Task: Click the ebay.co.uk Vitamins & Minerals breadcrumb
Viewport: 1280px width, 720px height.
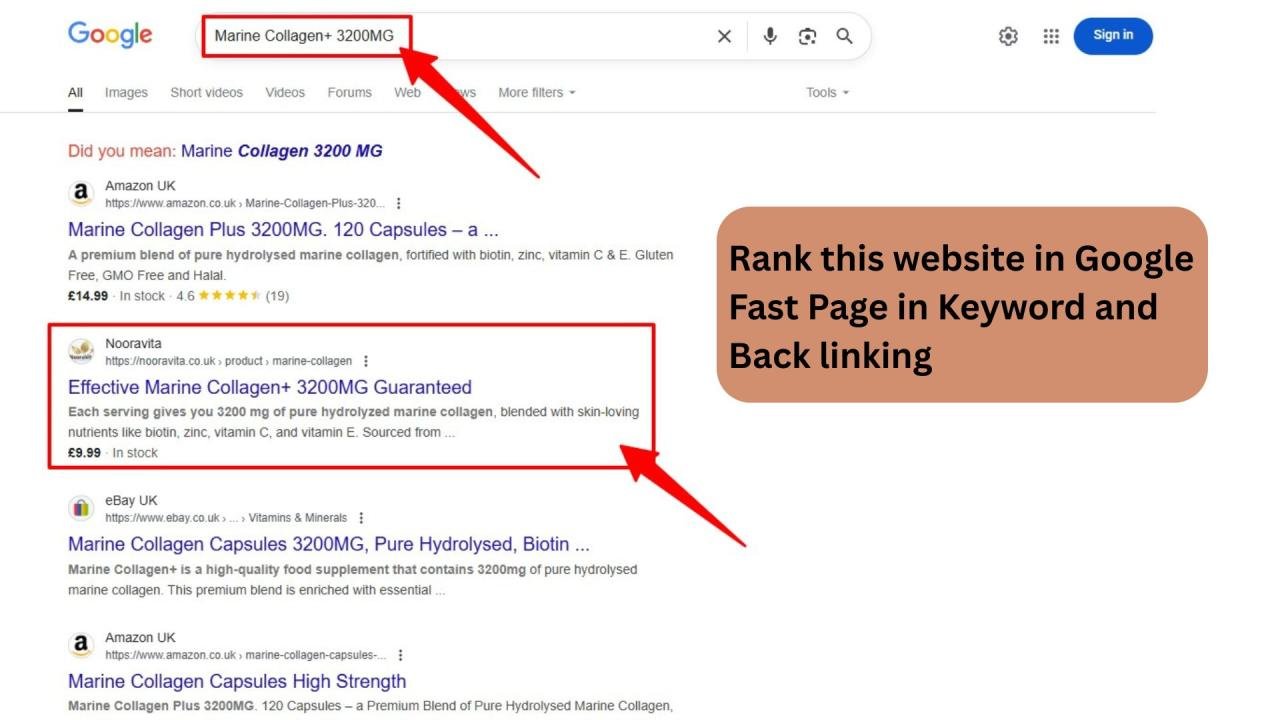Action: point(226,518)
